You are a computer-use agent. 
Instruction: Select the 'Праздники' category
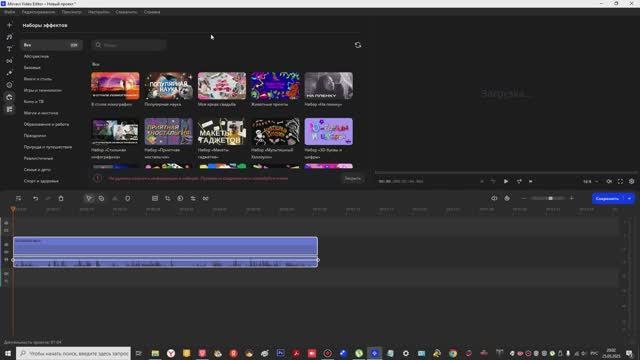coord(35,136)
